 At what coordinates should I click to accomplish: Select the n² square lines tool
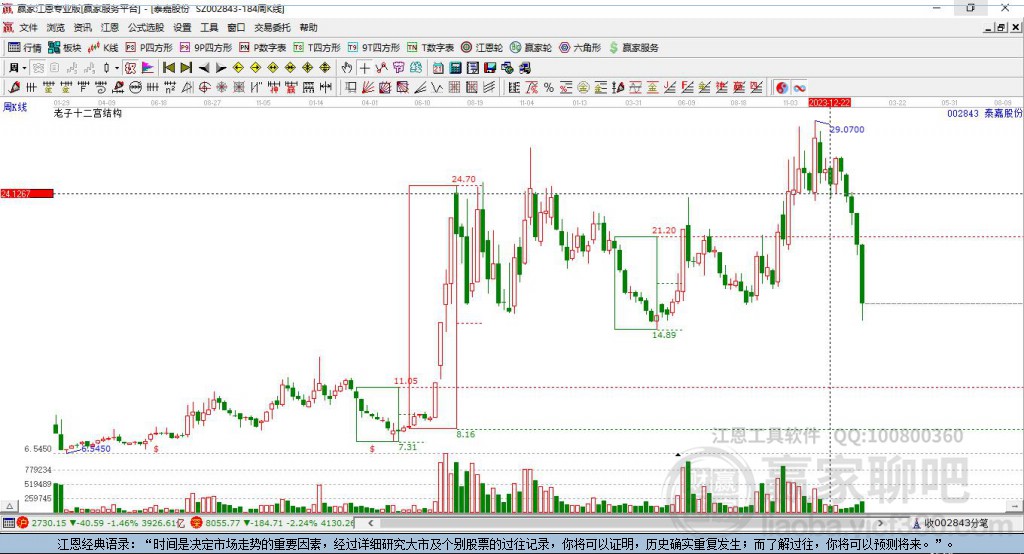click(x=170, y=88)
